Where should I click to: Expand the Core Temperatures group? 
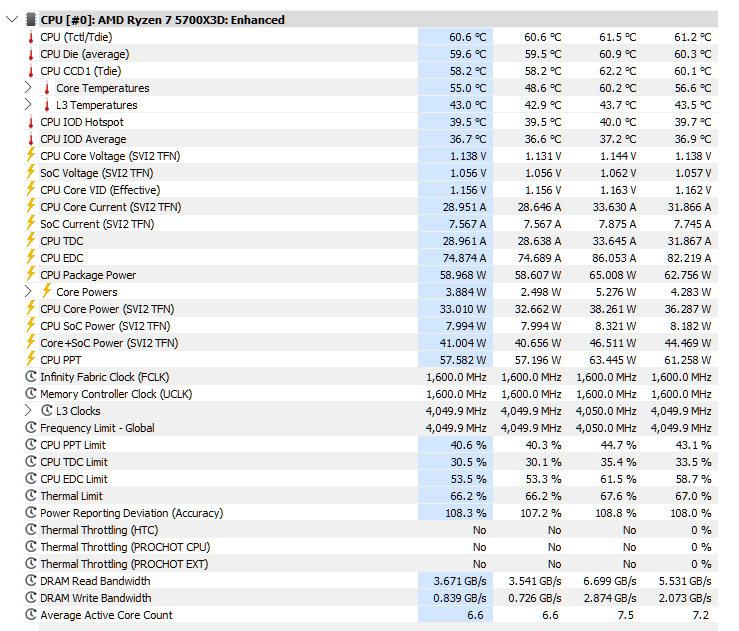28,88
